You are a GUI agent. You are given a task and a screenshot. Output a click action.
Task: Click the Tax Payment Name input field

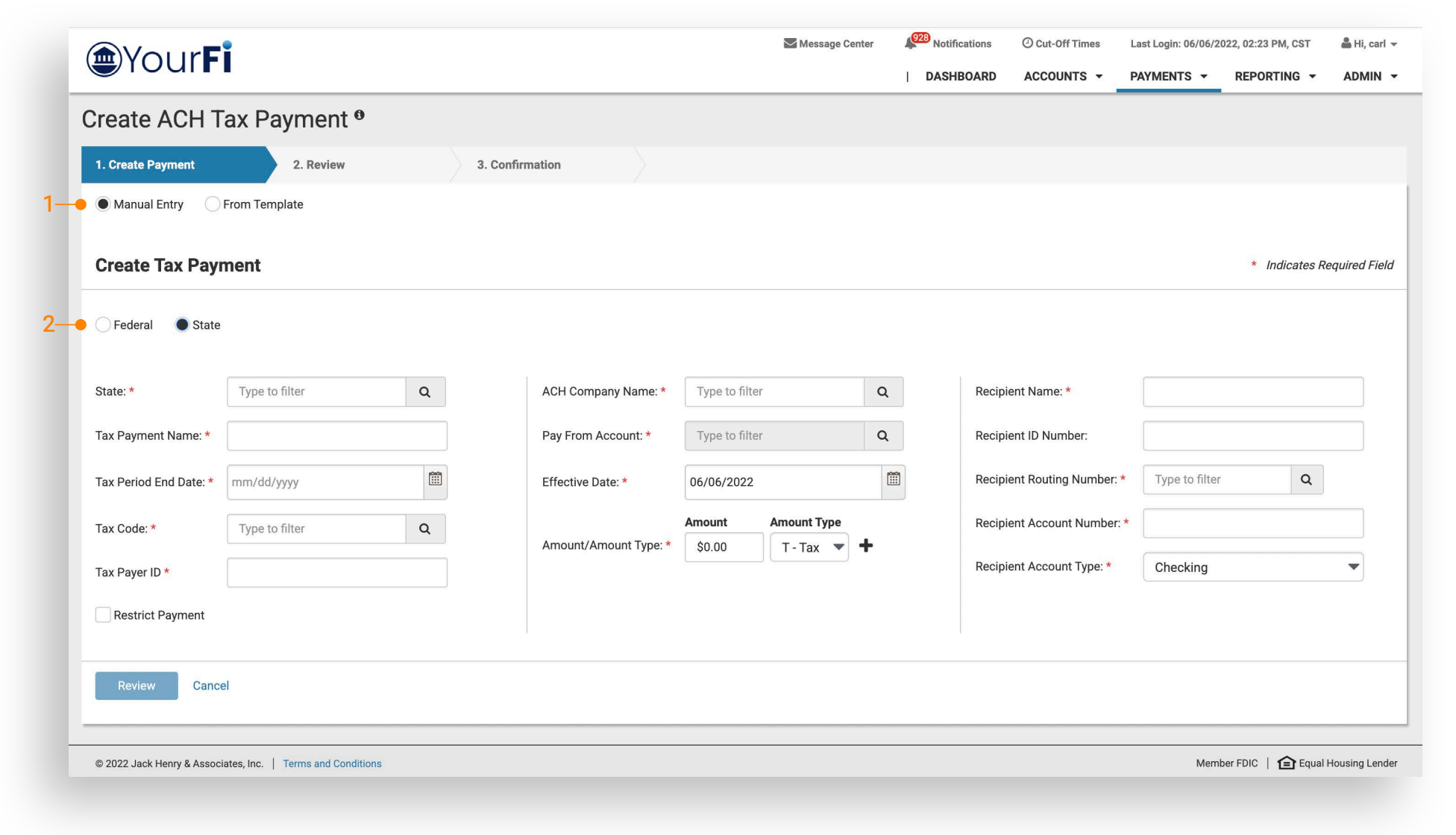click(x=337, y=436)
